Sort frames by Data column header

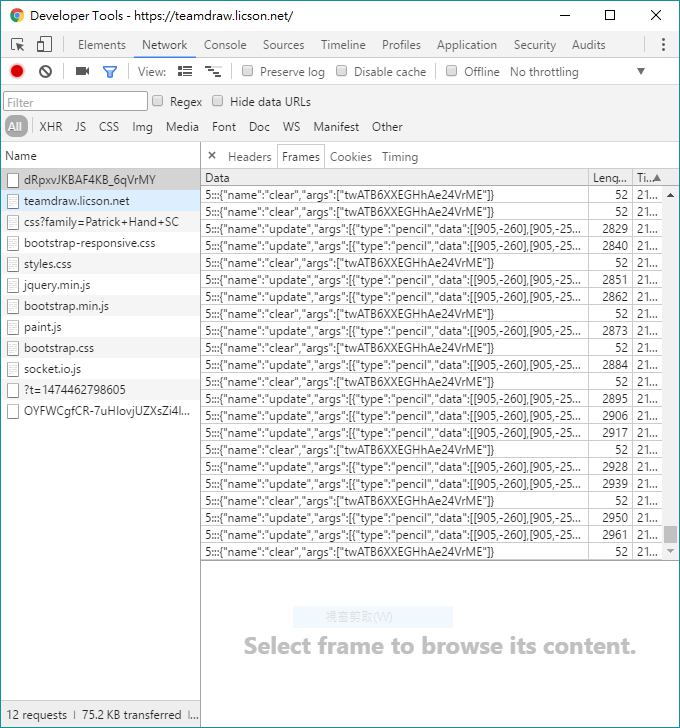[x=395, y=178]
